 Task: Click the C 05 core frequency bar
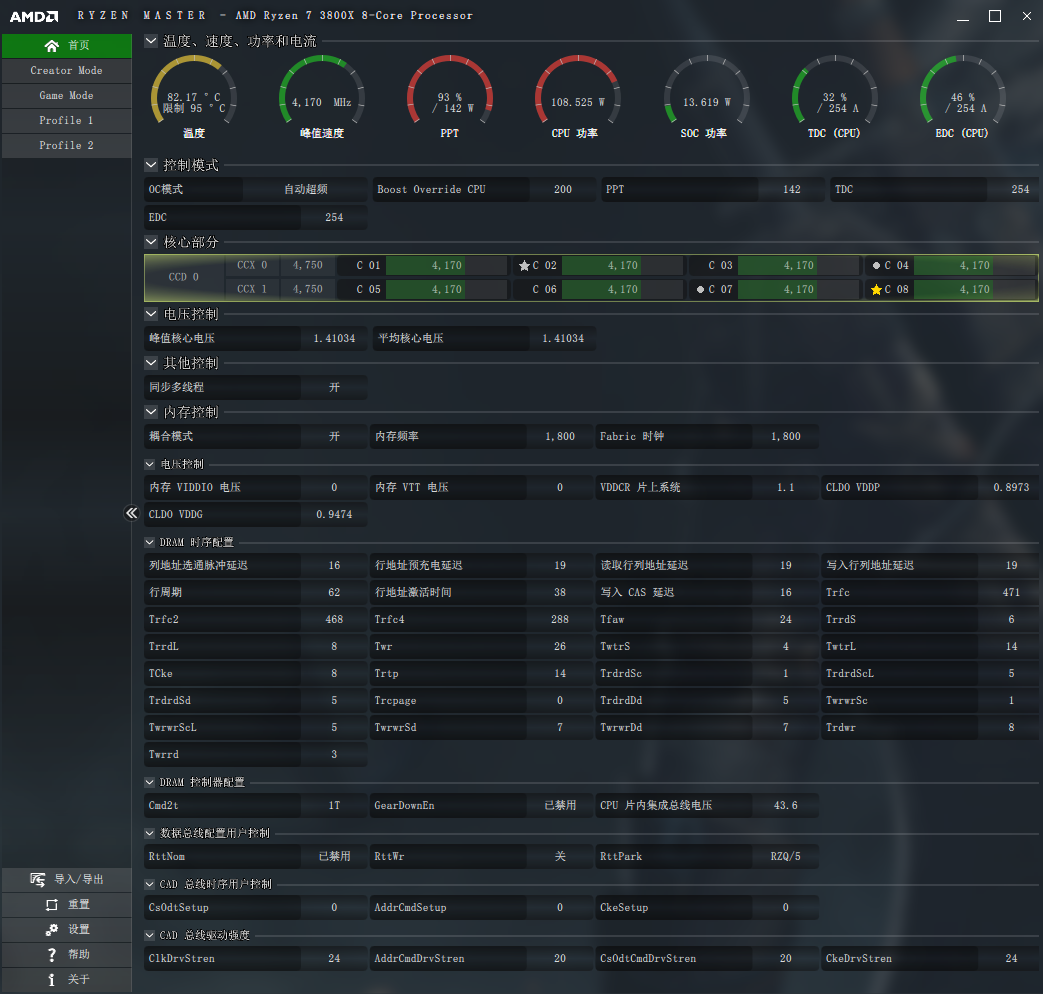446,289
